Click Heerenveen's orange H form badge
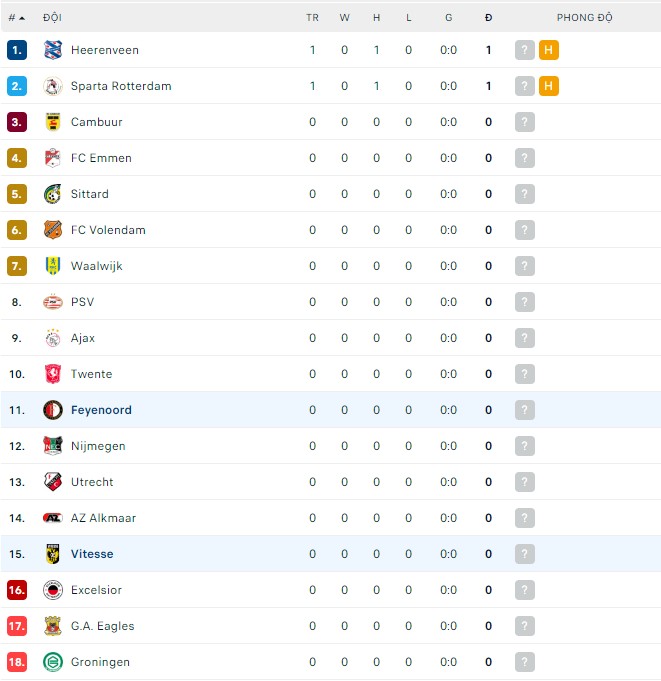The width and height of the screenshot is (661, 681). (x=548, y=50)
